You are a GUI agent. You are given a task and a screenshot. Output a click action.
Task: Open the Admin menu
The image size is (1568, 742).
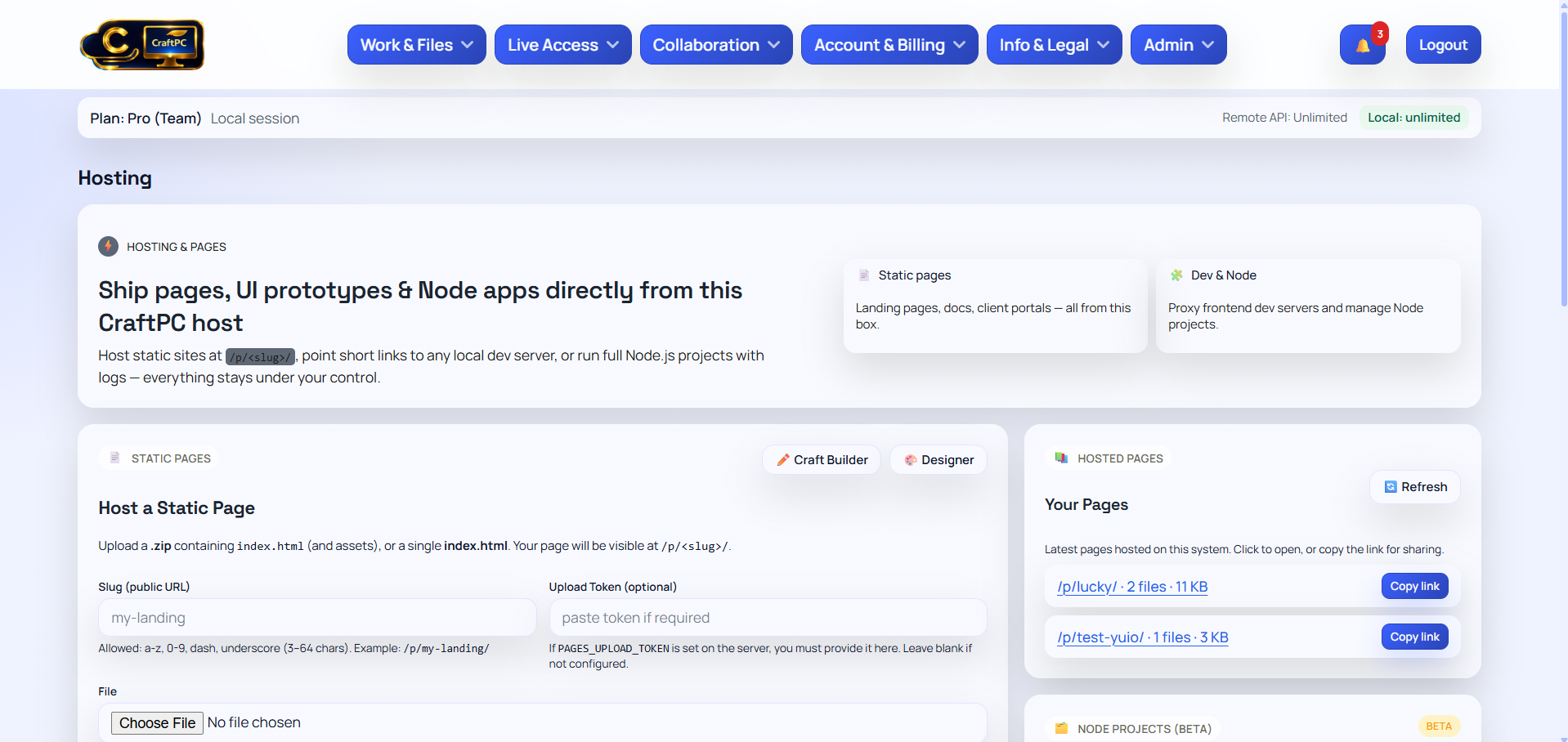coord(1178,45)
